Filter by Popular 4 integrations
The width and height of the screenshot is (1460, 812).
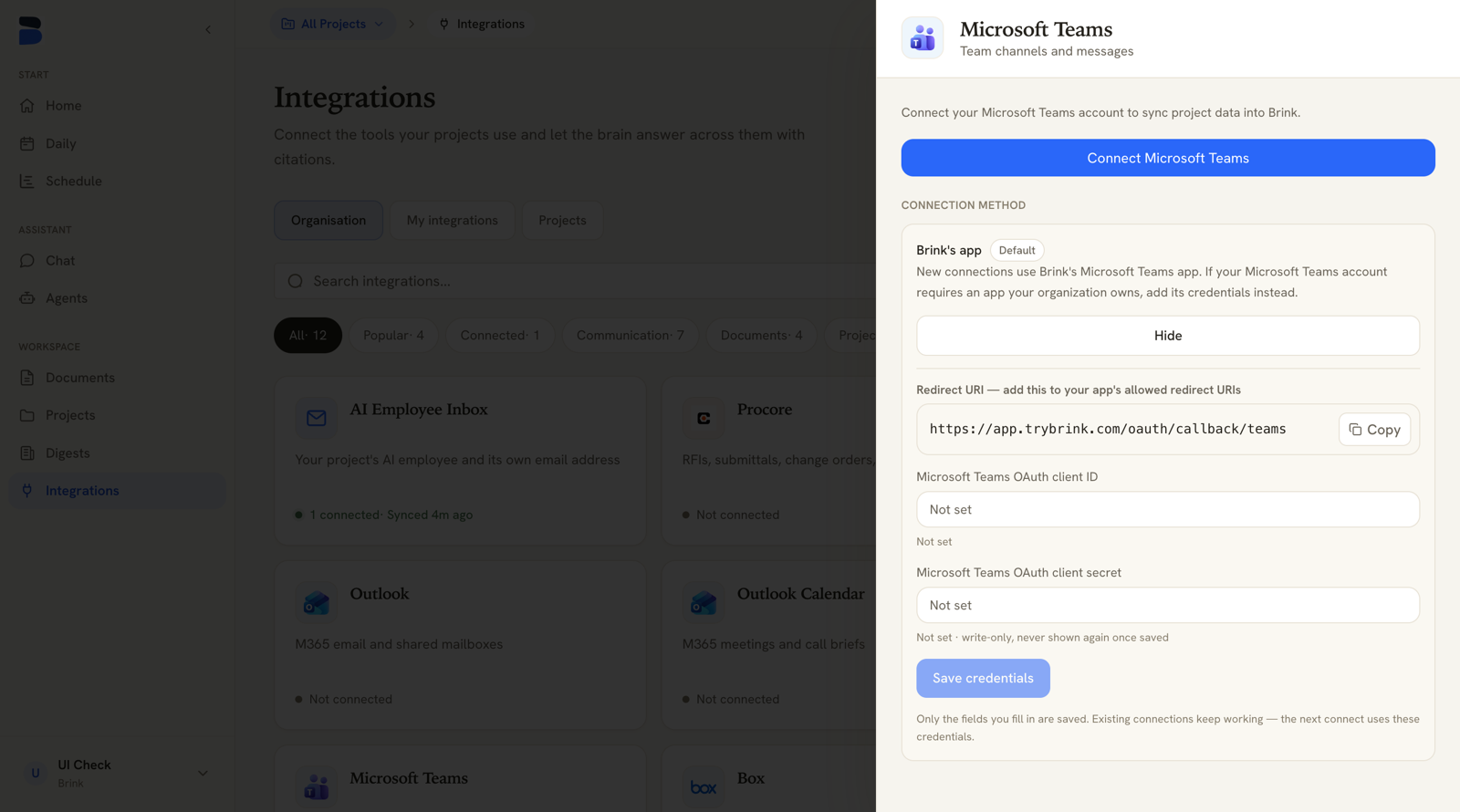click(x=393, y=335)
